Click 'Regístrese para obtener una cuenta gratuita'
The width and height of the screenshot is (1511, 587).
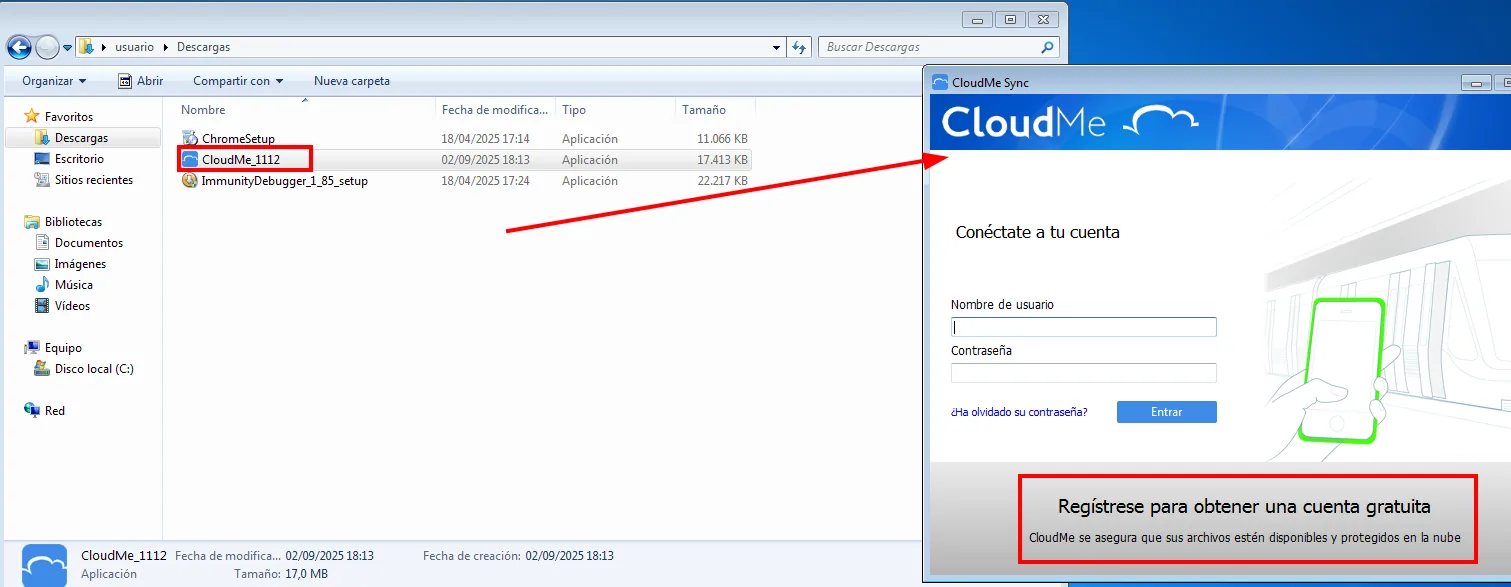[x=1244, y=507]
